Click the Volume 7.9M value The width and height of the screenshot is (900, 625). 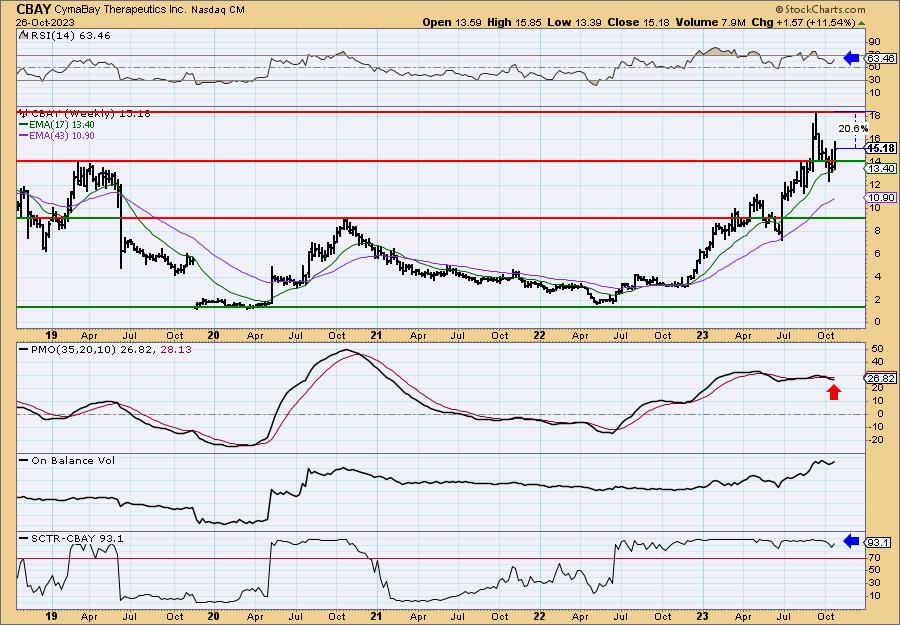(x=711, y=22)
